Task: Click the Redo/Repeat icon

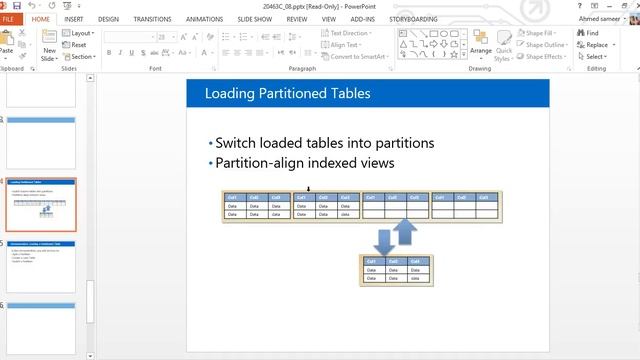Action: 52,6
